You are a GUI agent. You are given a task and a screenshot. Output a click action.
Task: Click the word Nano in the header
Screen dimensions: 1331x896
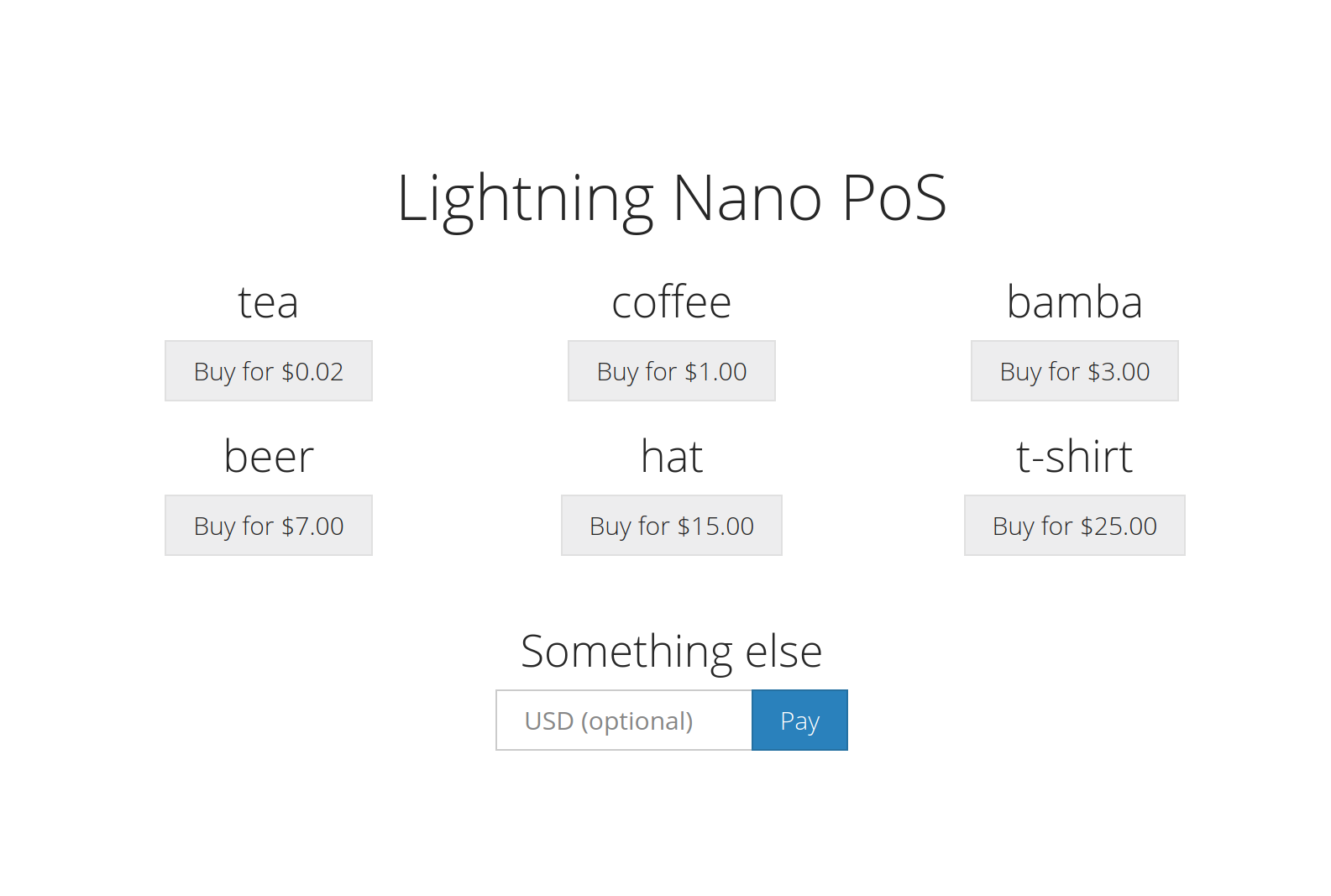coord(747,198)
